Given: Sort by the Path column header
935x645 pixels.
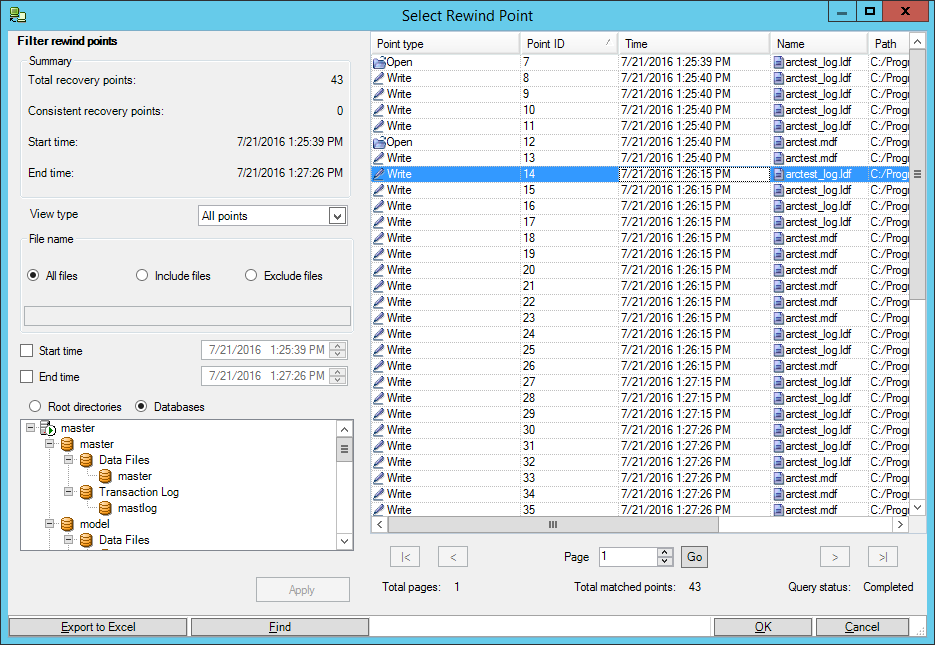Looking at the screenshot, I should click(x=888, y=44).
